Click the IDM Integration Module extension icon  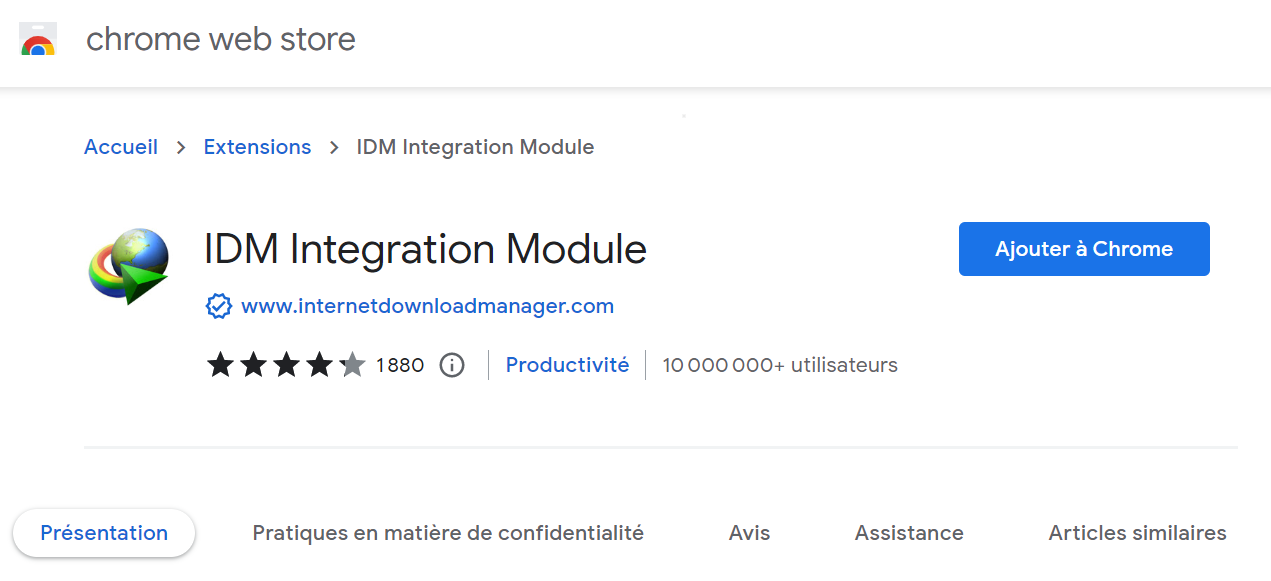pyautogui.click(x=127, y=268)
